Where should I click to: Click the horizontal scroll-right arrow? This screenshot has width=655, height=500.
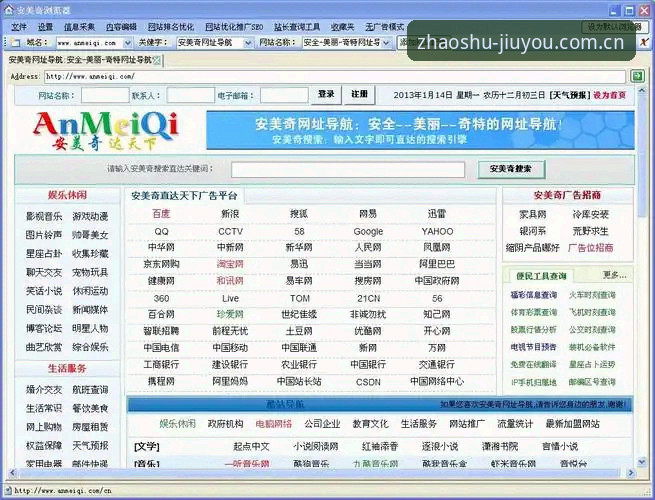tap(631, 473)
